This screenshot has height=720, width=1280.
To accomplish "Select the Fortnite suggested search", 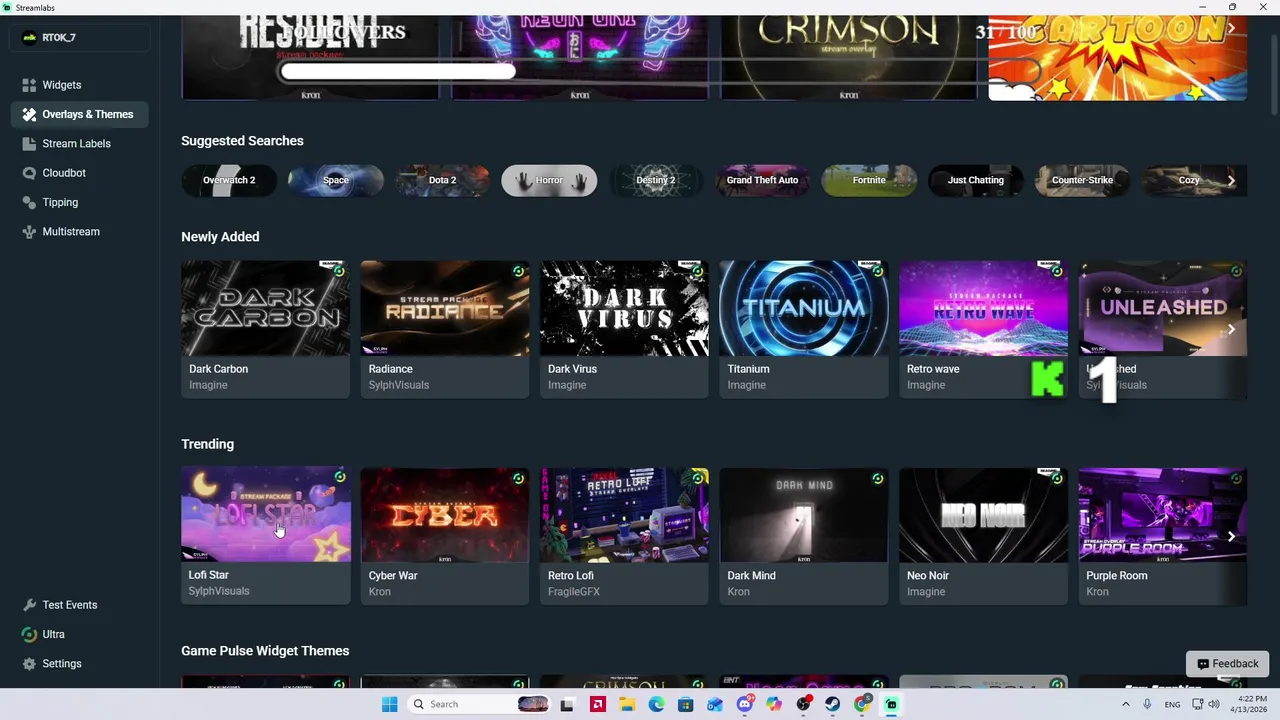I will pyautogui.click(x=869, y=181).
